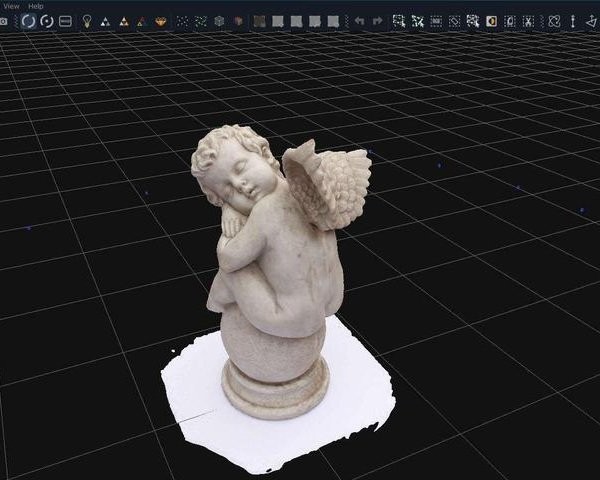Select the highlighted orbit rotation tool

click(x=28, y=21)
